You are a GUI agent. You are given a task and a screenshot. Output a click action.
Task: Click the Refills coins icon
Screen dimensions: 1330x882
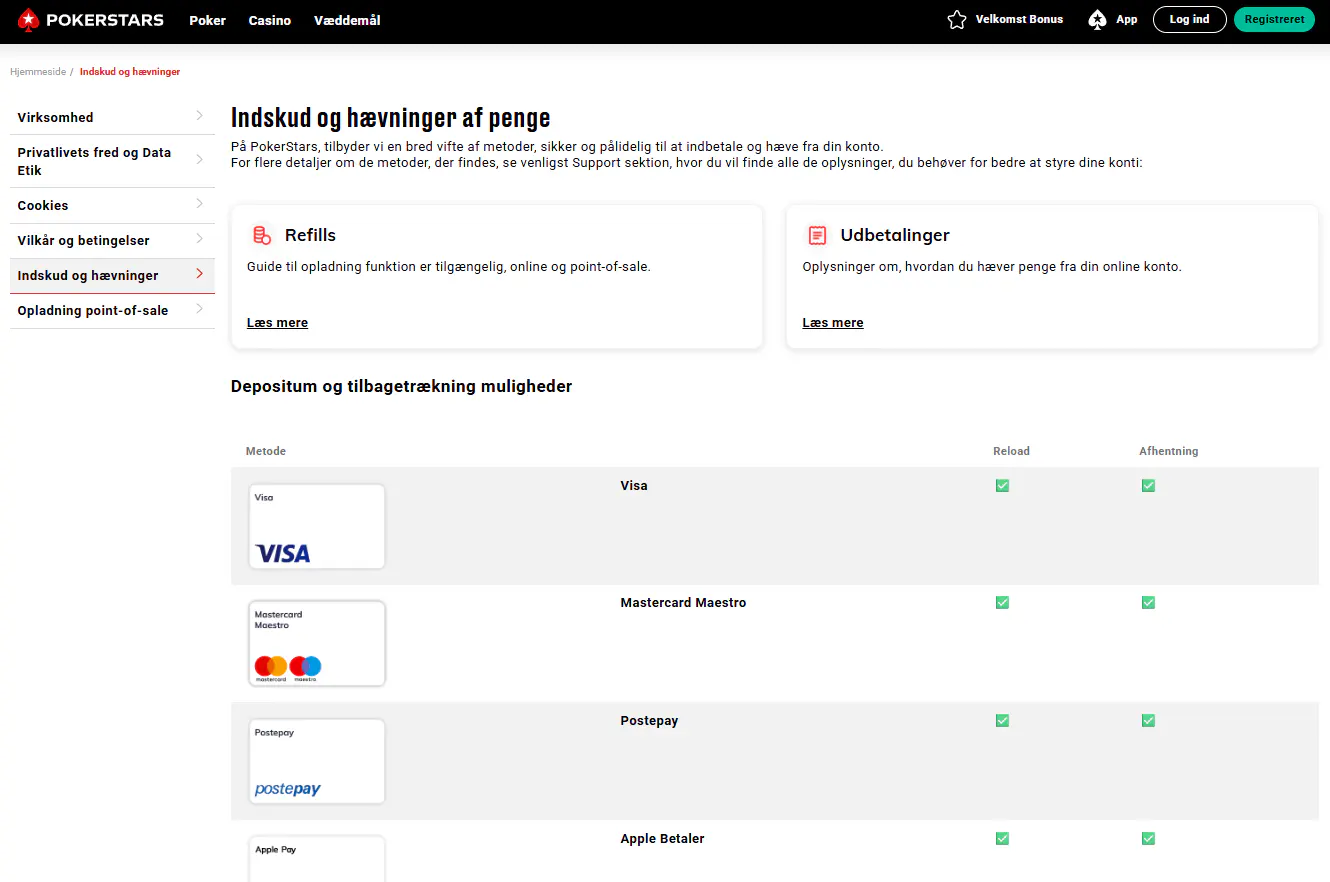coord(262,235)
